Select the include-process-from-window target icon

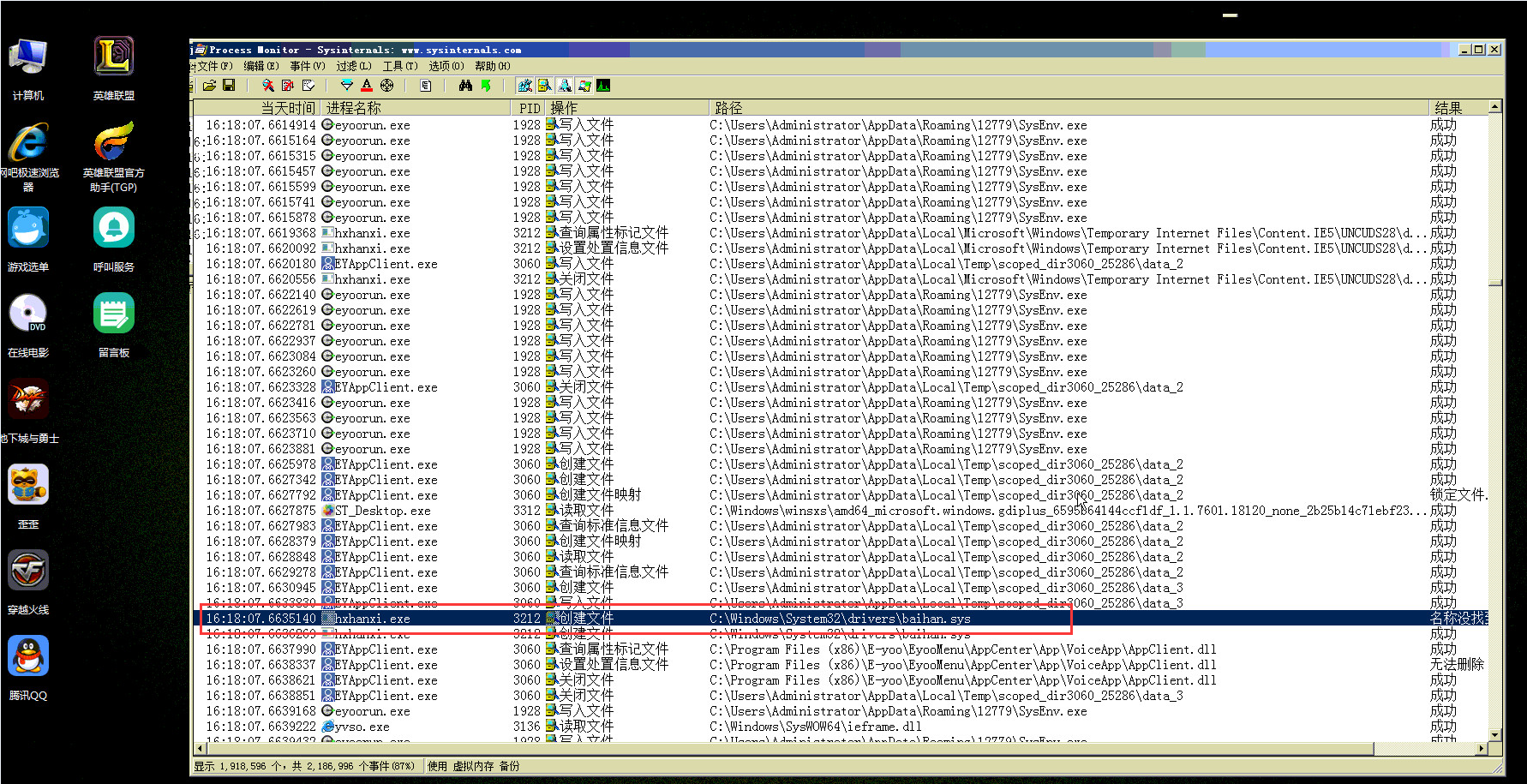pyautogui.click(x=387, y=86)
